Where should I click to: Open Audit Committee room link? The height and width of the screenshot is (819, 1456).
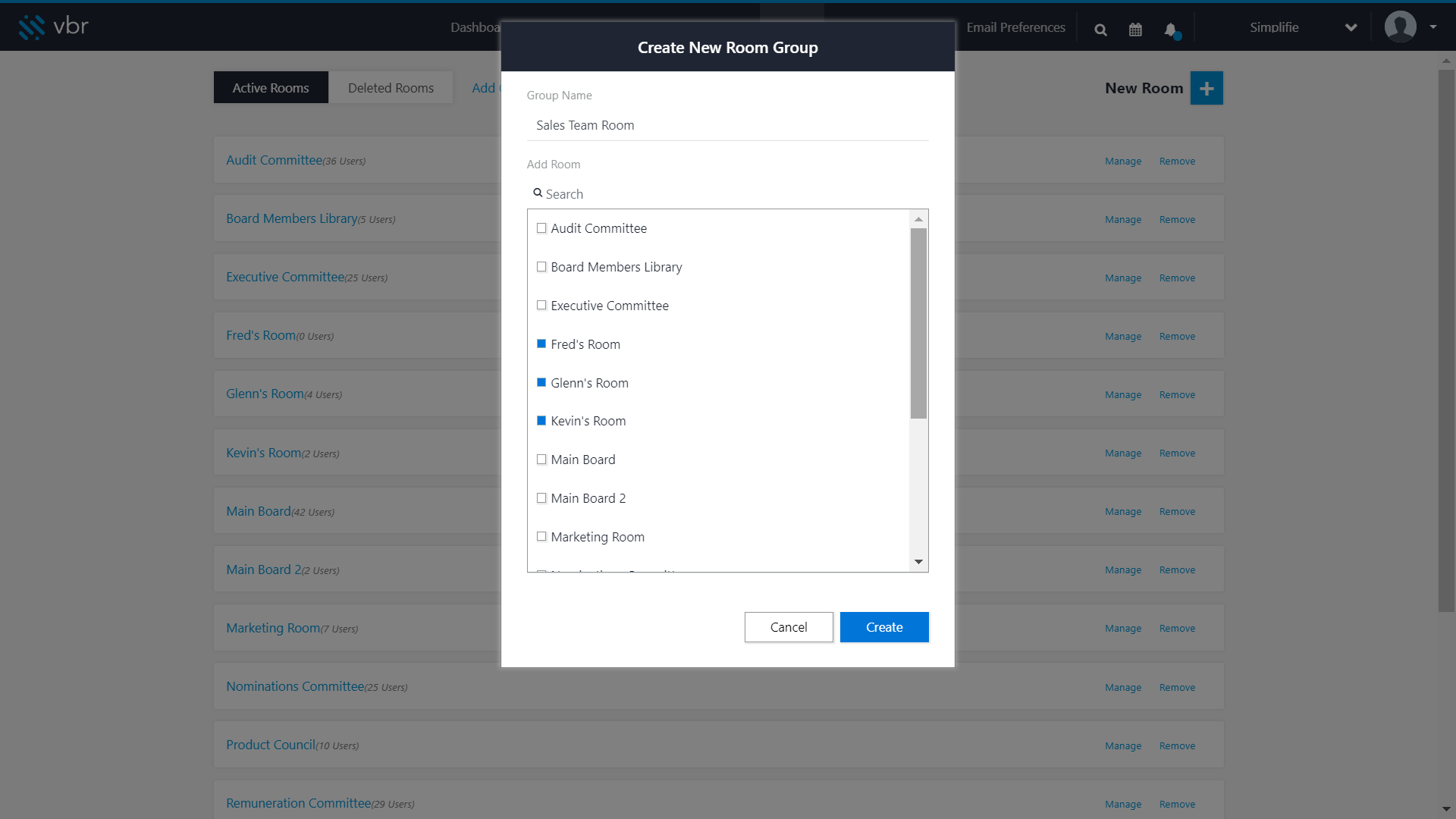point(274,160)
